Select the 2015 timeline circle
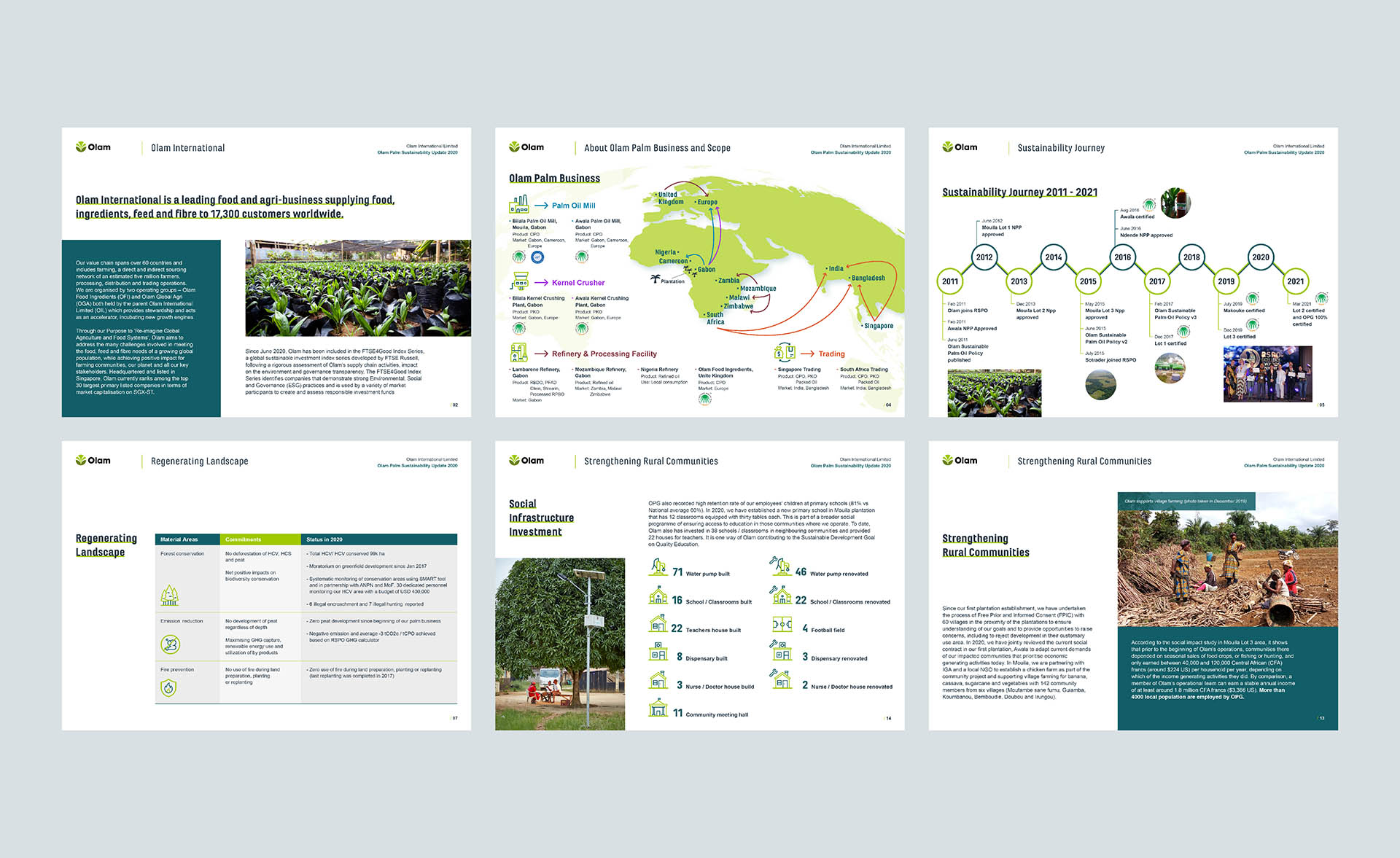Image resolution: width=1400 pixels, height=858 pixels. 1088,281
